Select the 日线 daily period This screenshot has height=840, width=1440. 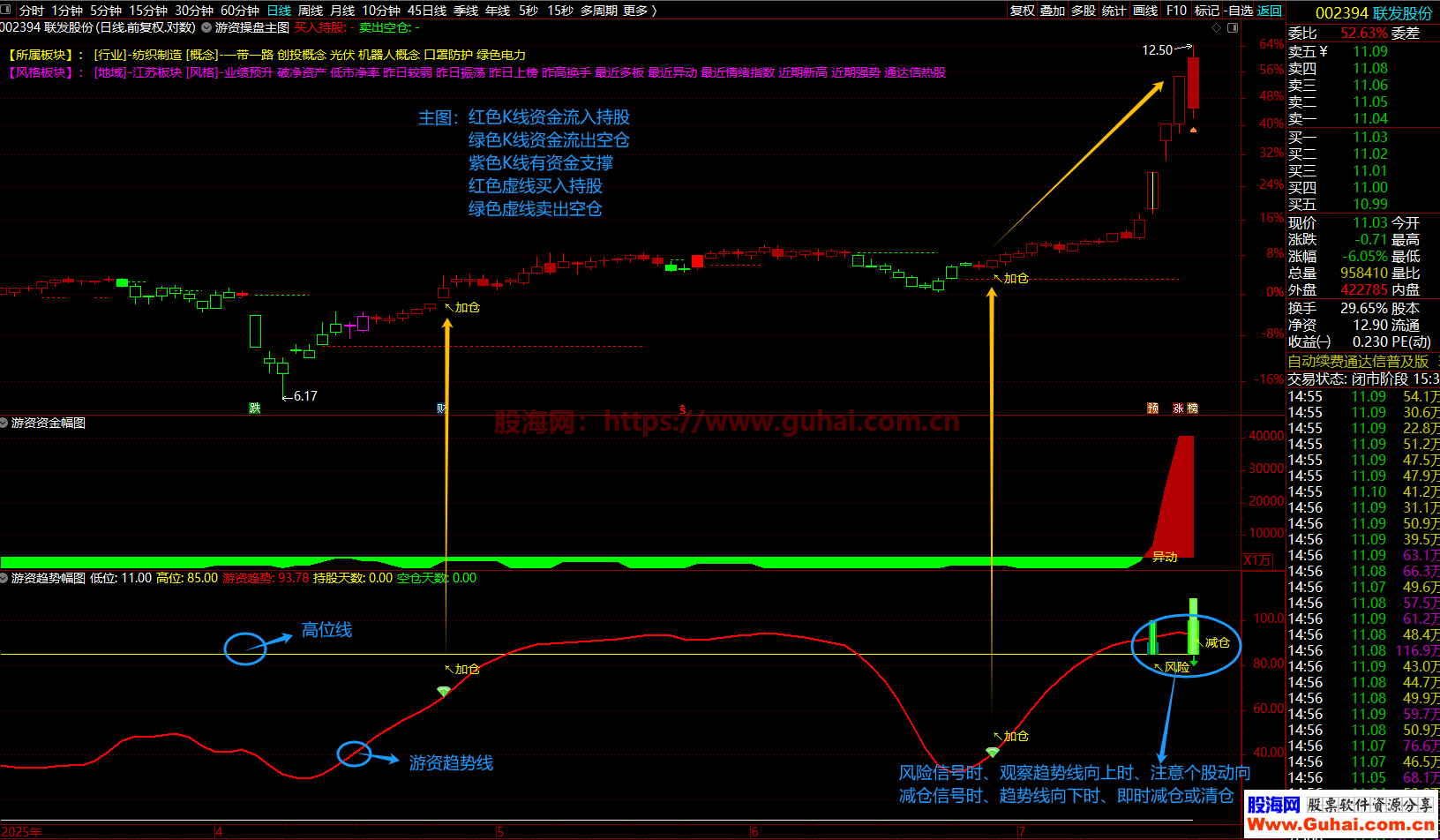coord(279,11)
